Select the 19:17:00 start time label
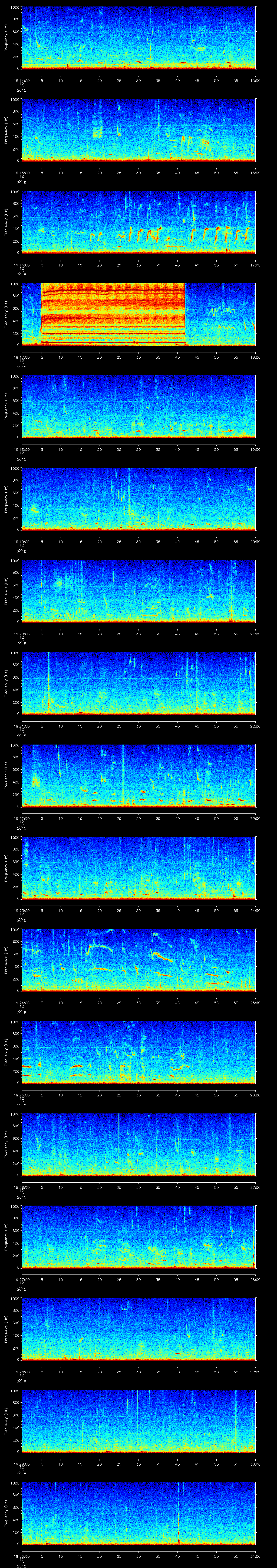277x1568 pixels. coord(22,357)
